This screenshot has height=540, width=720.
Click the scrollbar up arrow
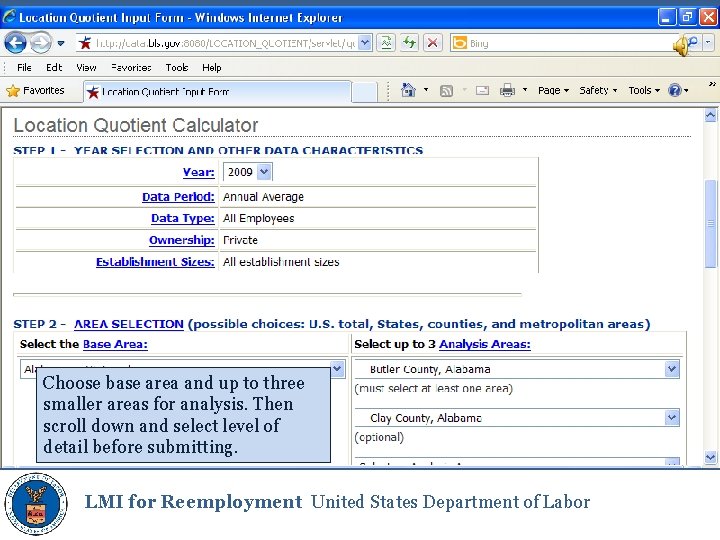coord(710,115)
